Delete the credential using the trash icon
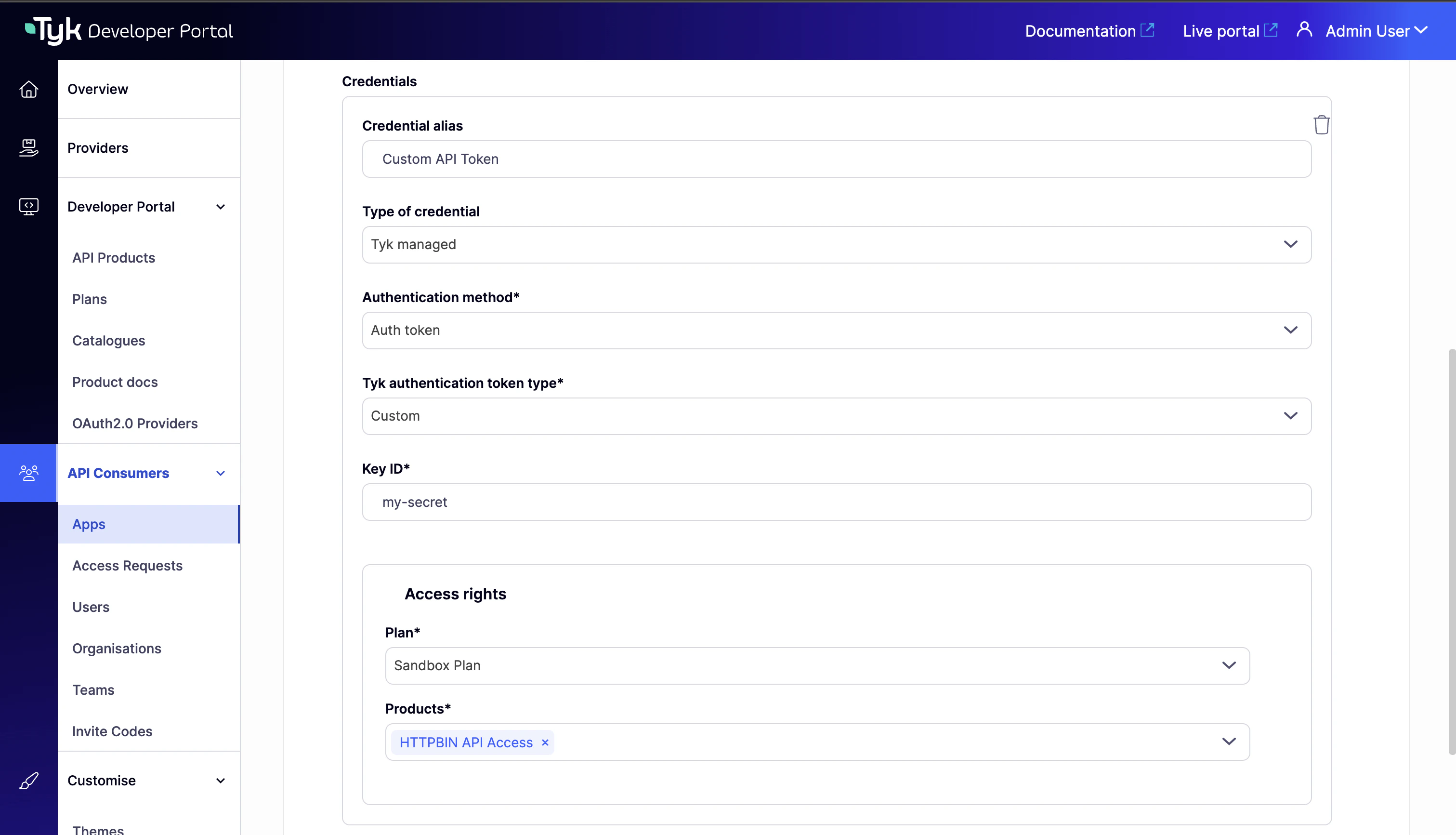 pos(1321,124)
